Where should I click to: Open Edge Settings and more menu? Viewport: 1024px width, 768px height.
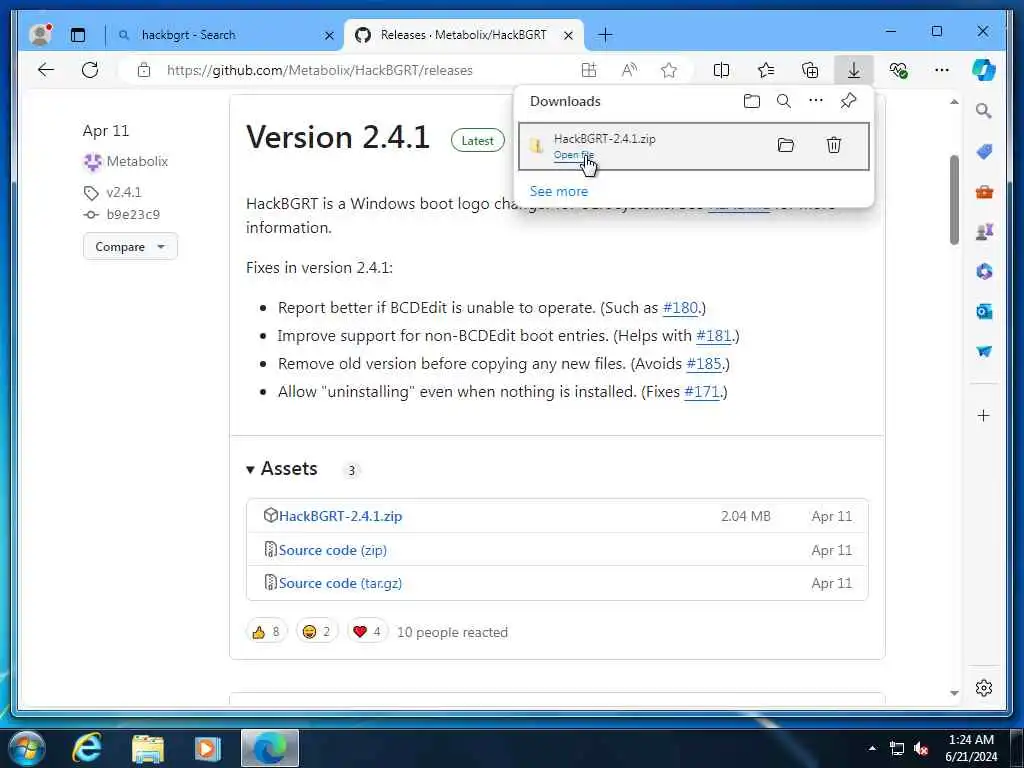point(942,70)
